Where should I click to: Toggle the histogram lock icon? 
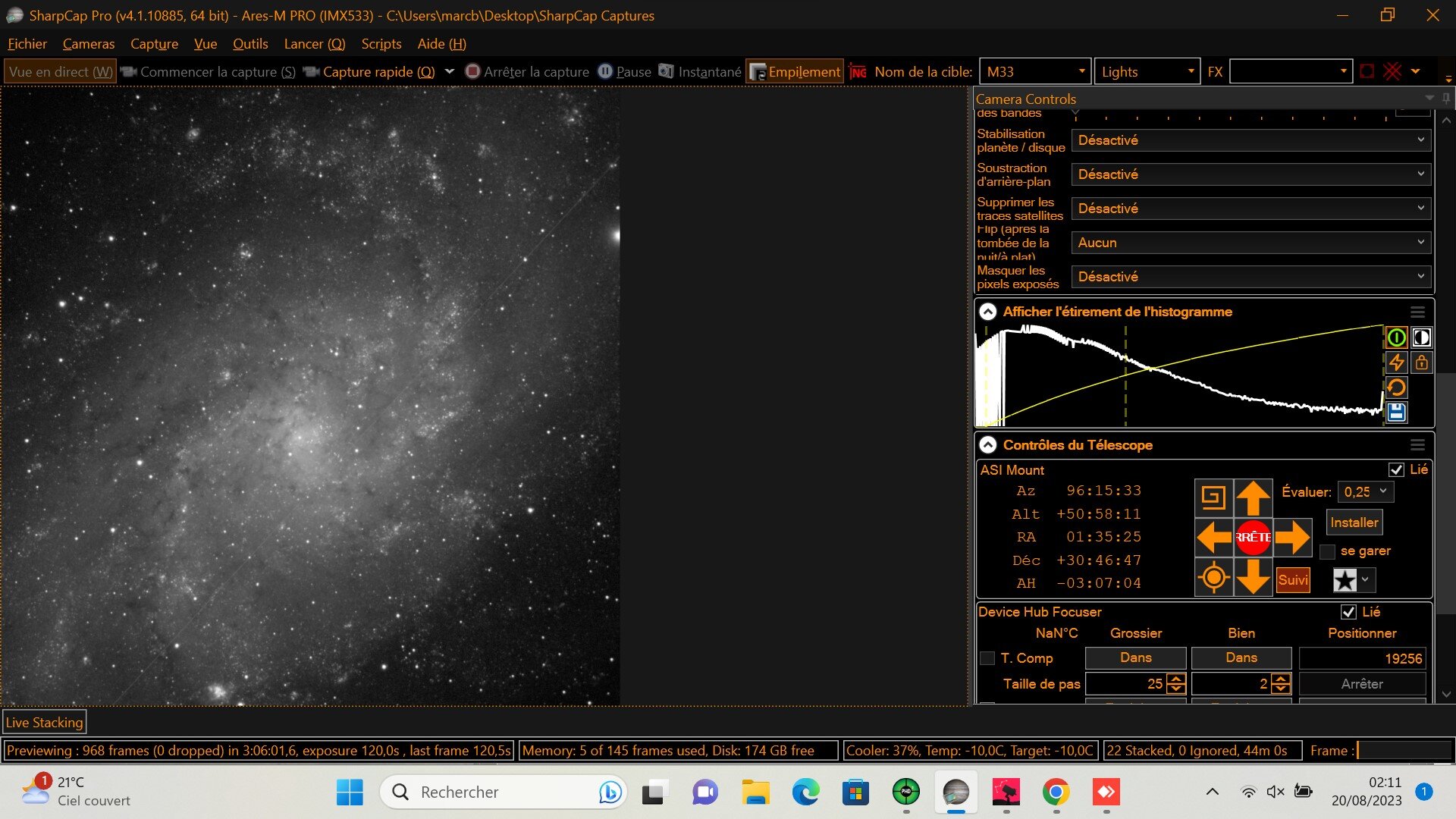(1421, 362)
